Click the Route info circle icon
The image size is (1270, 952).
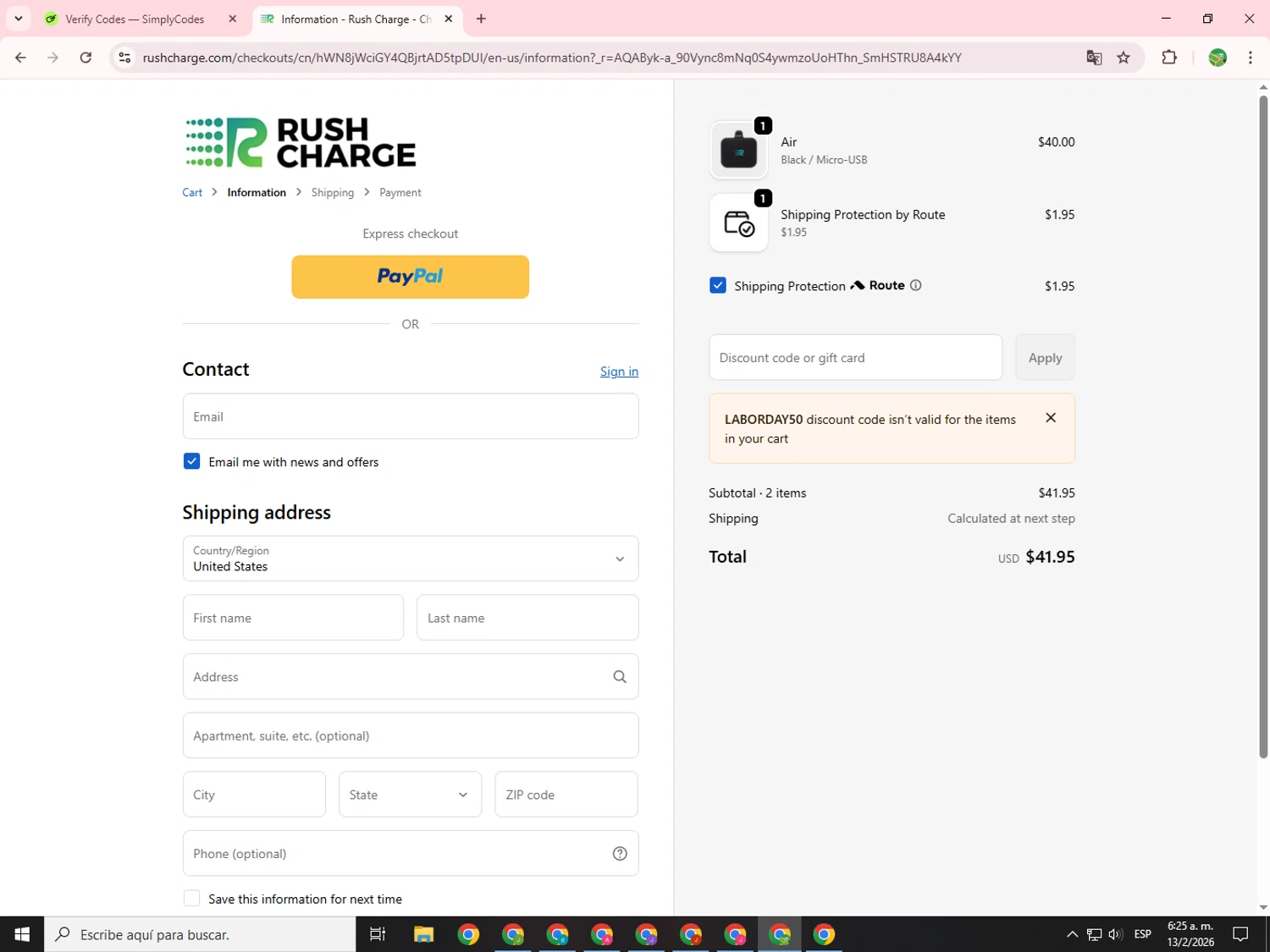tap(915, 285)
